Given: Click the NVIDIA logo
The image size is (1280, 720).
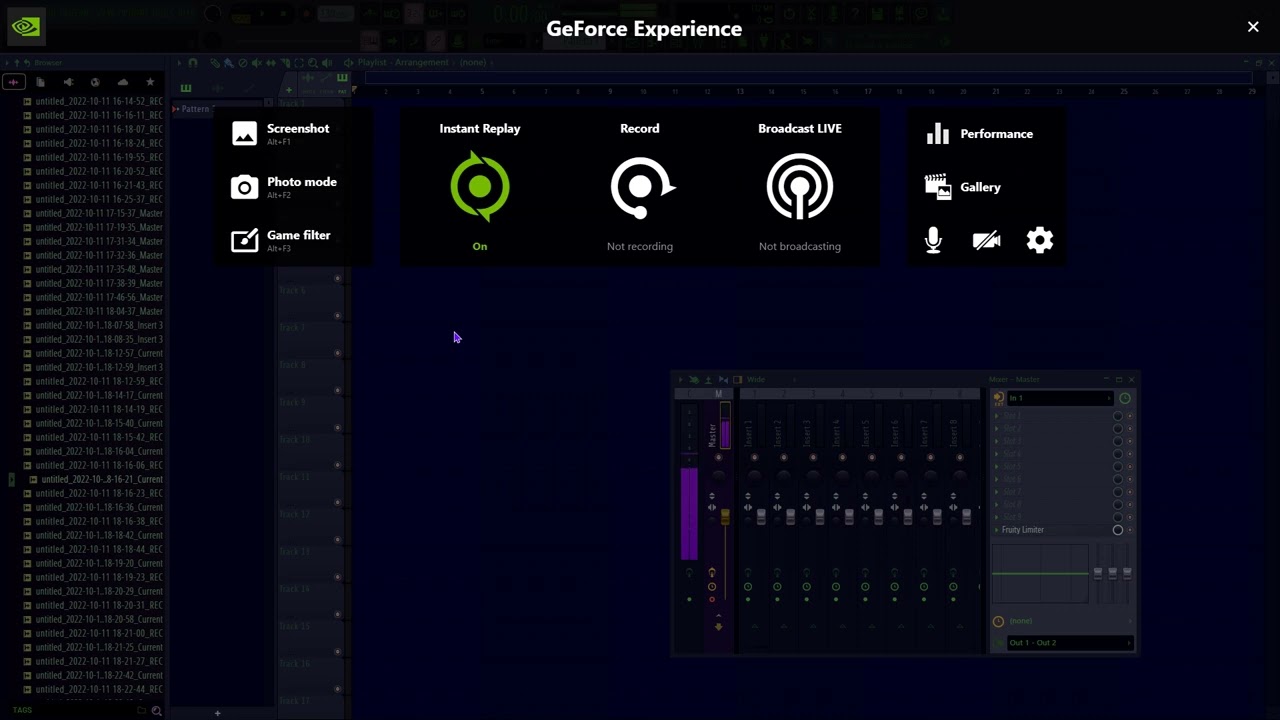Looking at the screenshot, I should 26,27.
